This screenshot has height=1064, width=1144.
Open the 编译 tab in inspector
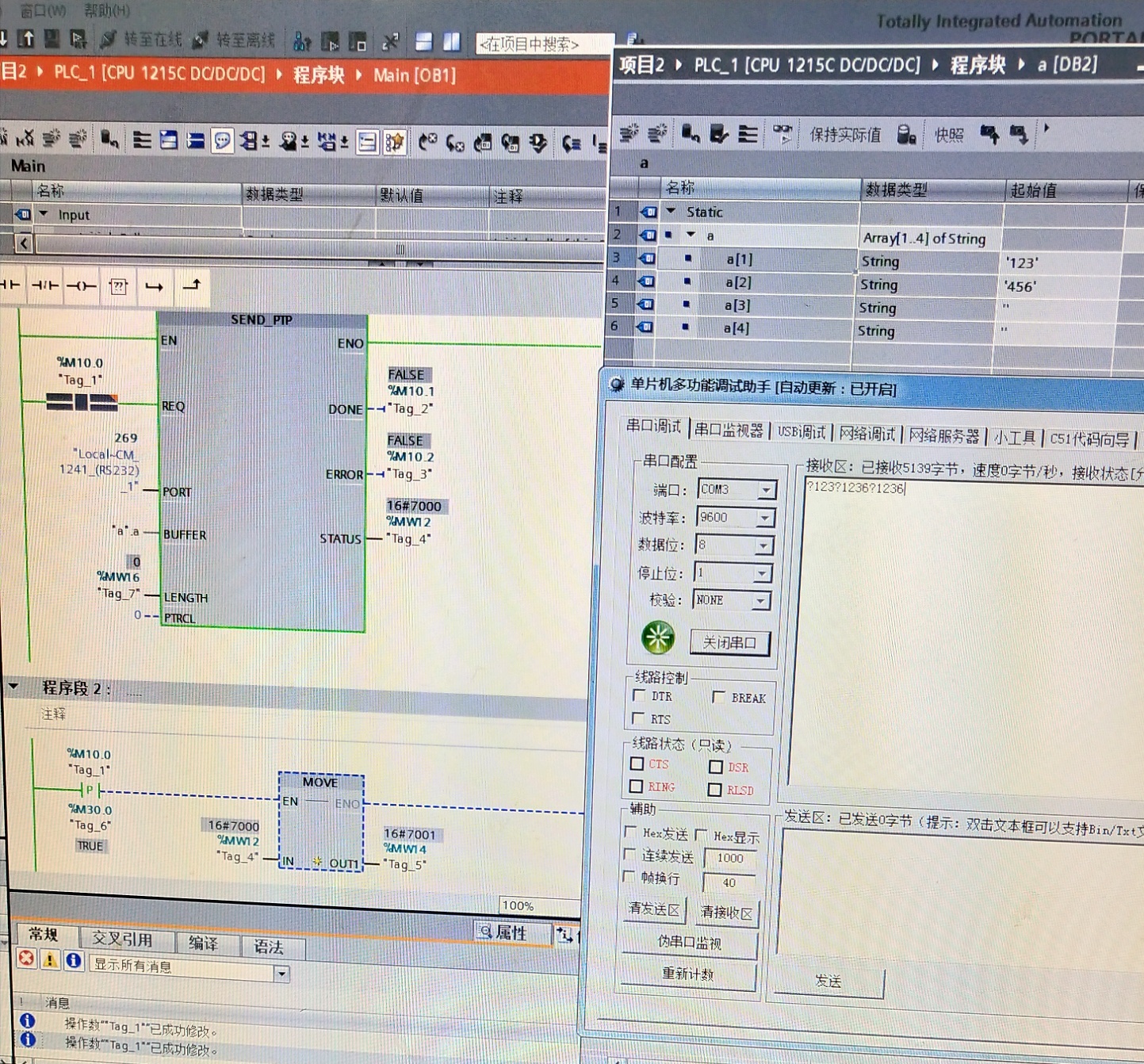(203, 943)
